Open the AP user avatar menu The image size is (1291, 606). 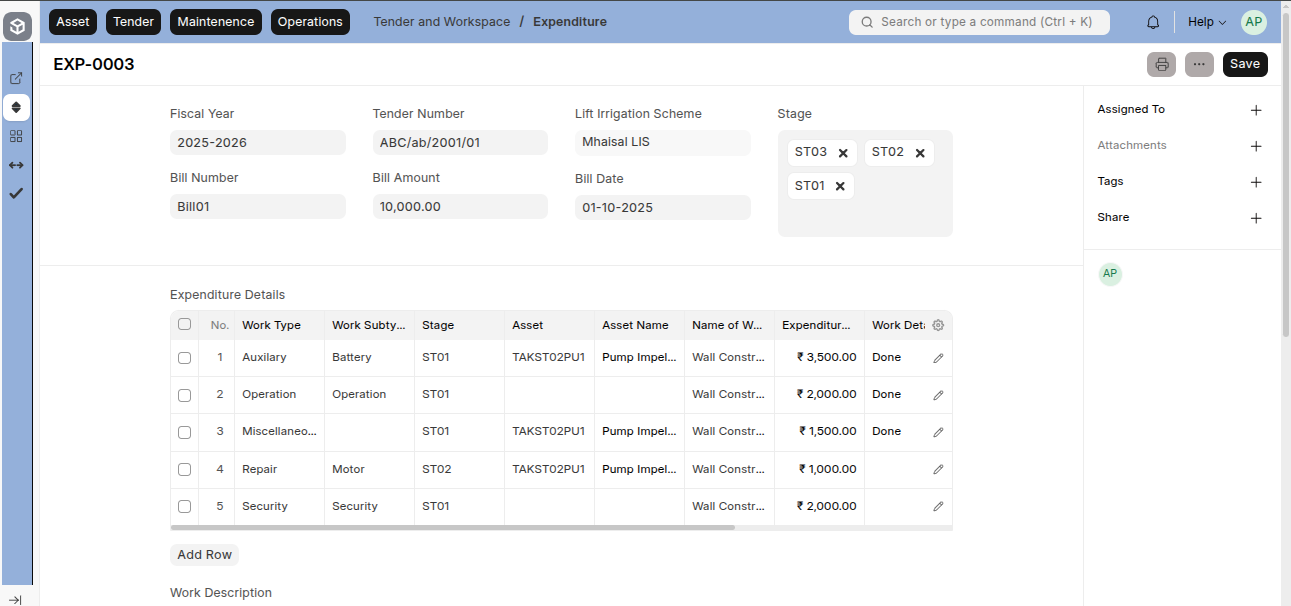point(1253,22)
